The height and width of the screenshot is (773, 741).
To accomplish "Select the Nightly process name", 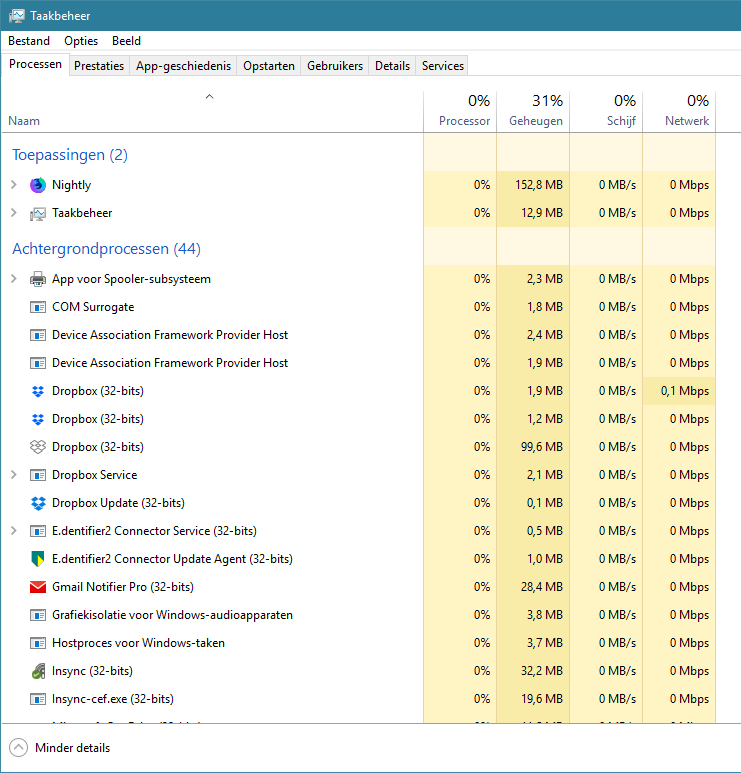I will [71, 185].
